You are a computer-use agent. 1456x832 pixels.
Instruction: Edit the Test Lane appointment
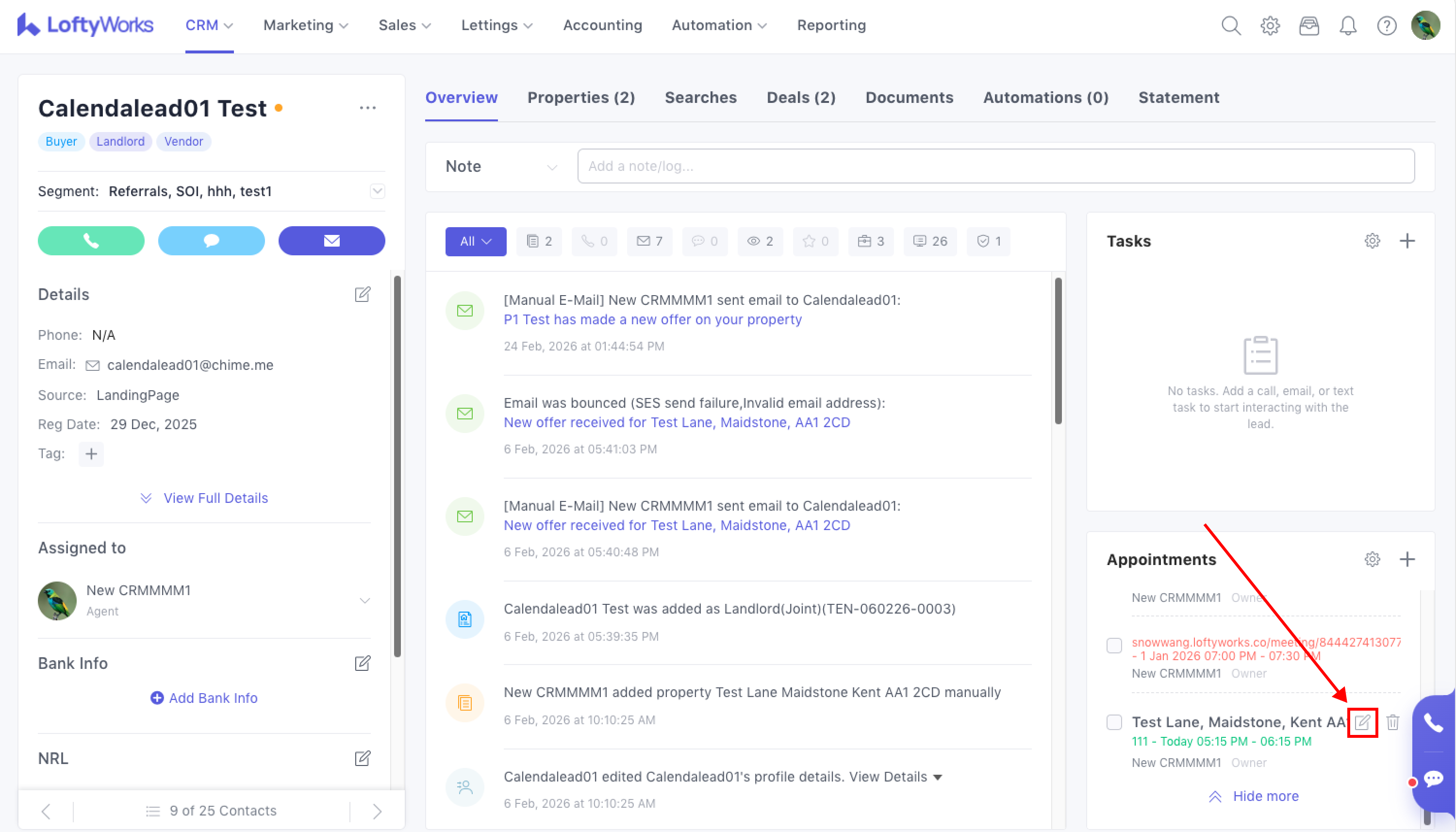click(1362, 722)
